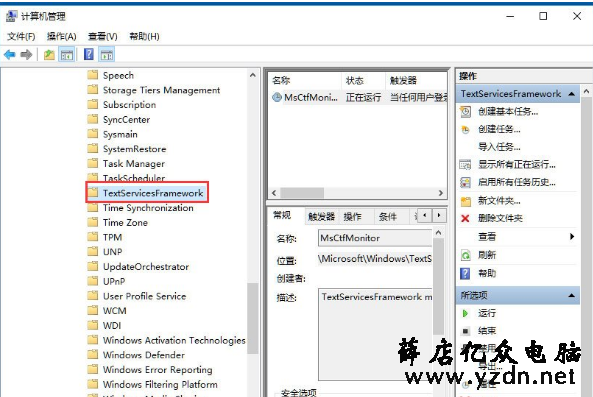593x397 pixels.
Task: Switch to the 触发器 tab
Action: [x=321, y=217]
